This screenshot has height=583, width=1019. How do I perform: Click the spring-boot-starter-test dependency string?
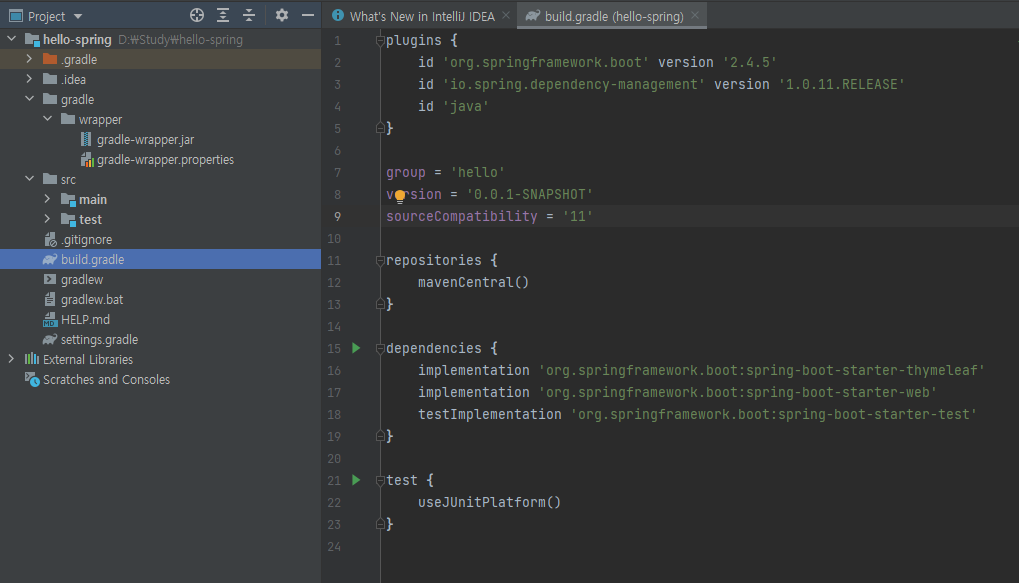click(773, 415)
